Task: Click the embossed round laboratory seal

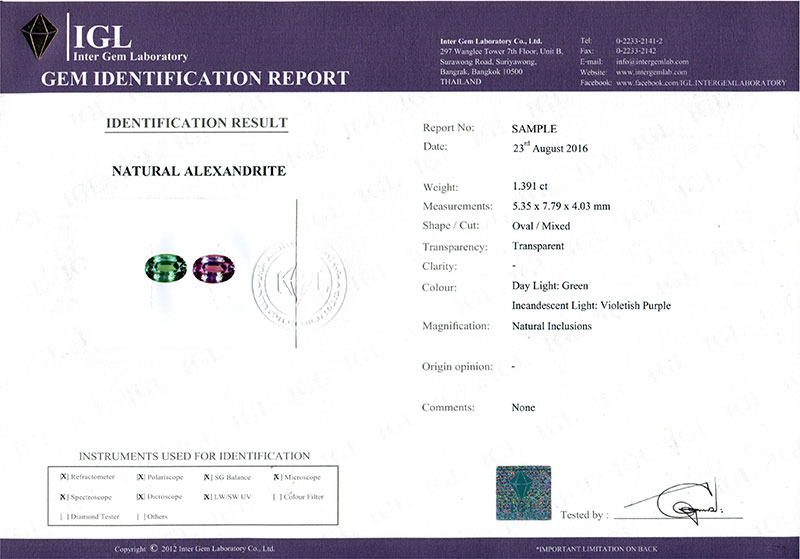Action: click(298, 284)
